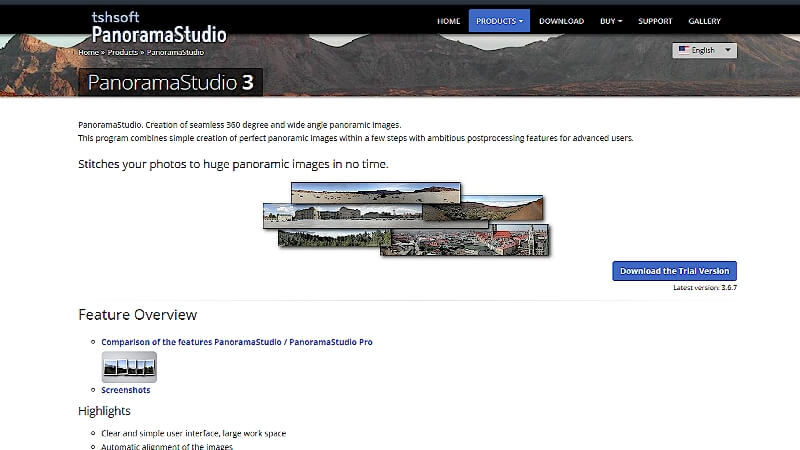Open the HOME menu item

(448, 21)
